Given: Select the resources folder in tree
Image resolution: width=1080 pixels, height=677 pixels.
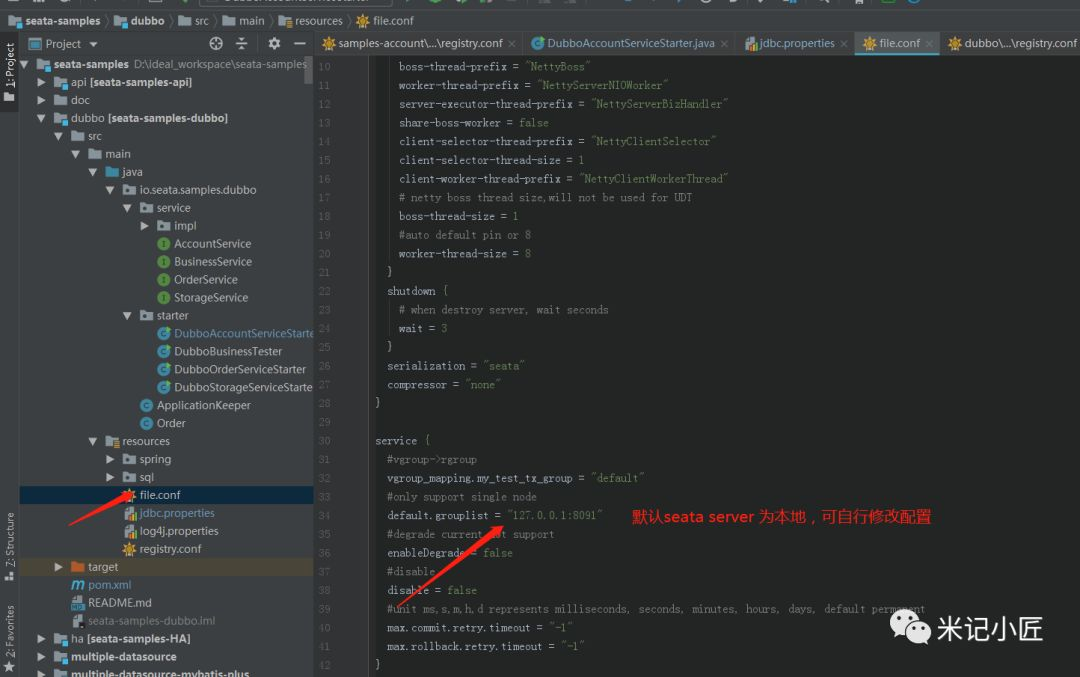Looking at the screenshot, I should pos(145,441).
